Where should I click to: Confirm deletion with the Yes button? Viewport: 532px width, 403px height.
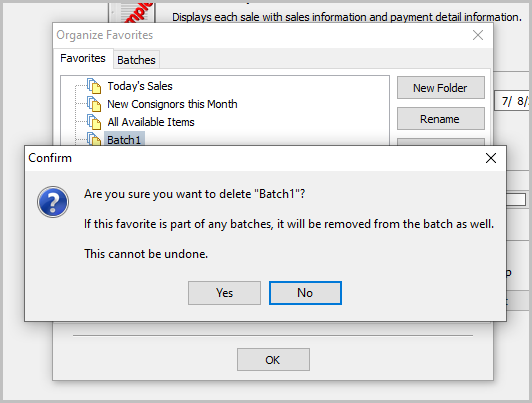225,293
